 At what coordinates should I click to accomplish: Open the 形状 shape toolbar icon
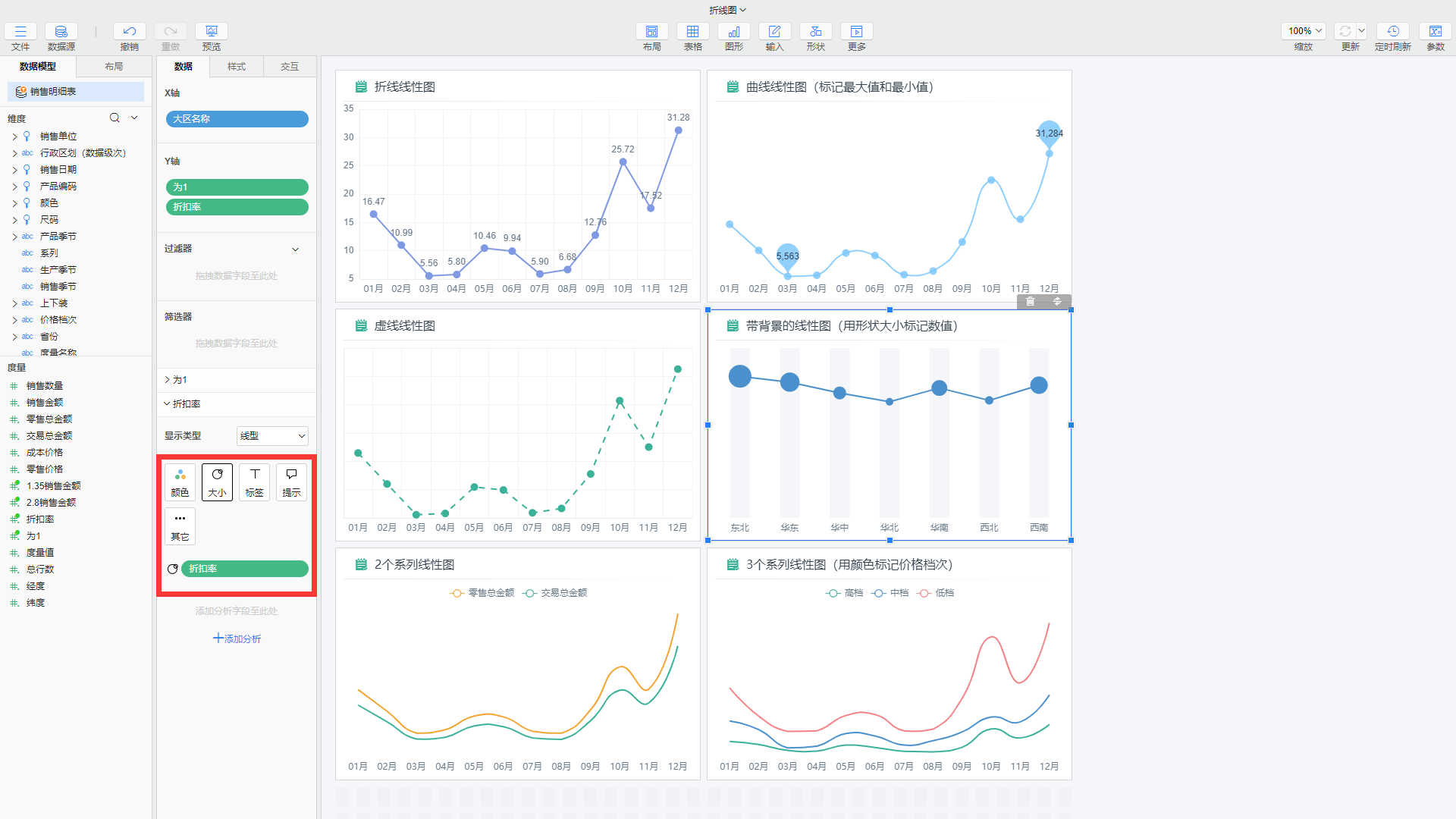[816, 31]
